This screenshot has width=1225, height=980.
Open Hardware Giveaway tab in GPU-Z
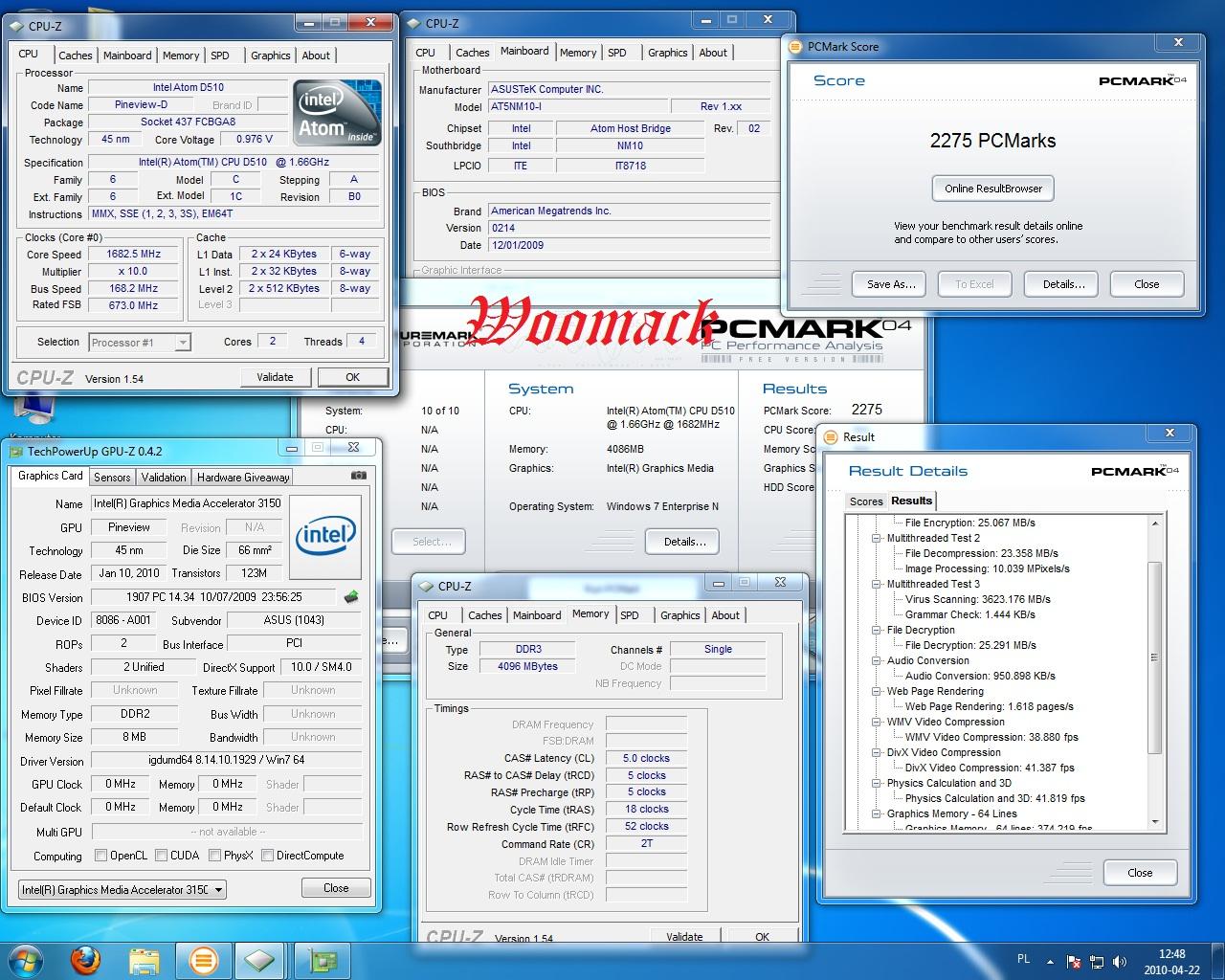[x=243, y=477]
